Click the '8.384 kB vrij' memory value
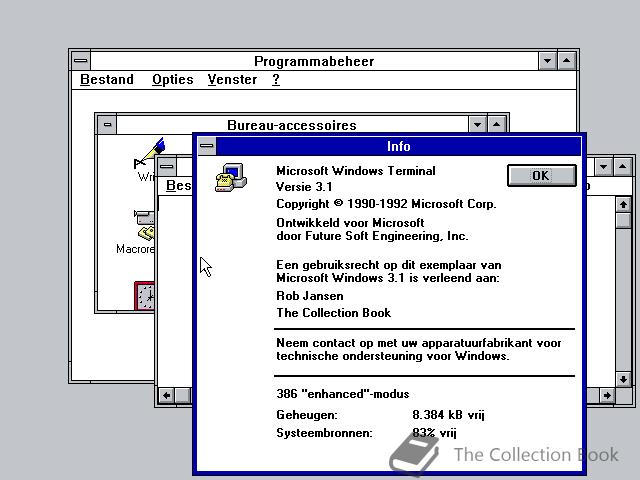 point(448,415)
